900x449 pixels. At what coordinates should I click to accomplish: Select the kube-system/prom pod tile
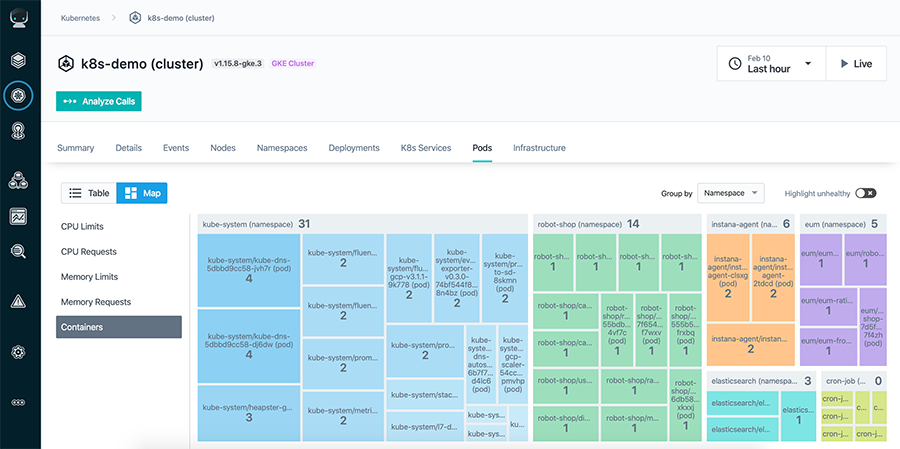point(343,363)
